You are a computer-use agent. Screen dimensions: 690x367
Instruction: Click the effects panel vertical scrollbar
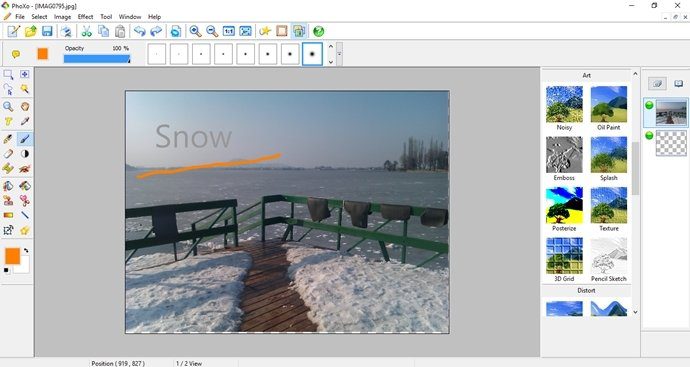(x=635, y=169)
